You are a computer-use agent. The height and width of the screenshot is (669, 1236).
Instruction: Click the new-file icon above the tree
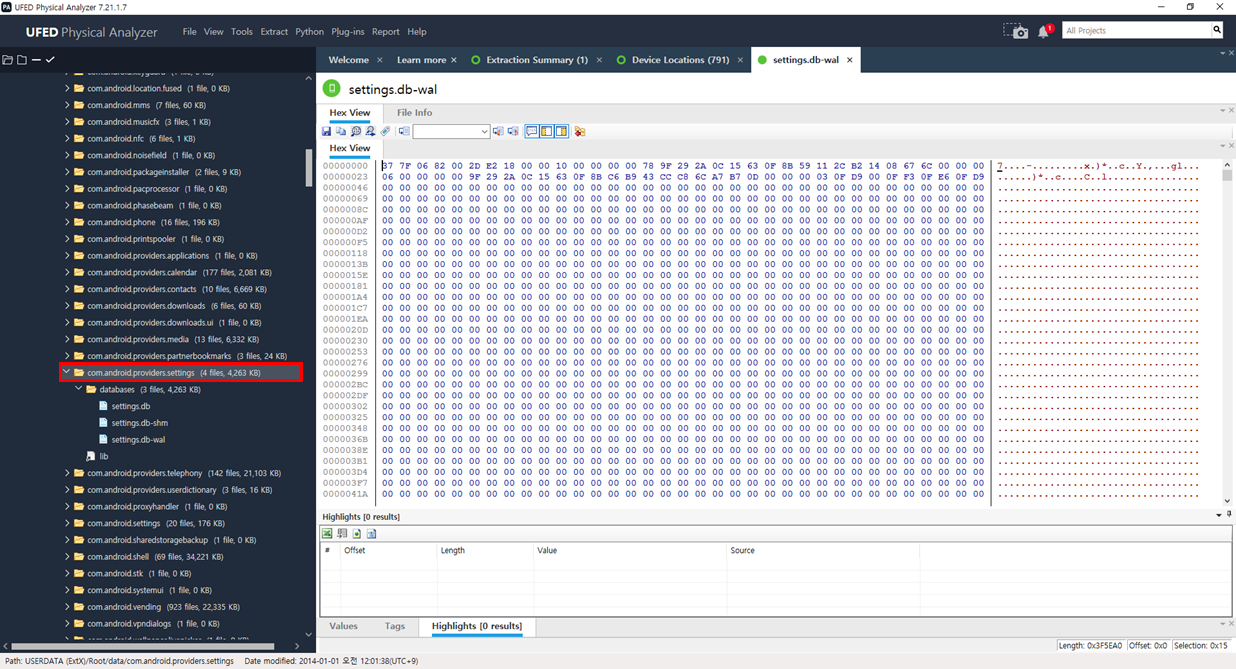pyautogui.click(x=21, y=60)
